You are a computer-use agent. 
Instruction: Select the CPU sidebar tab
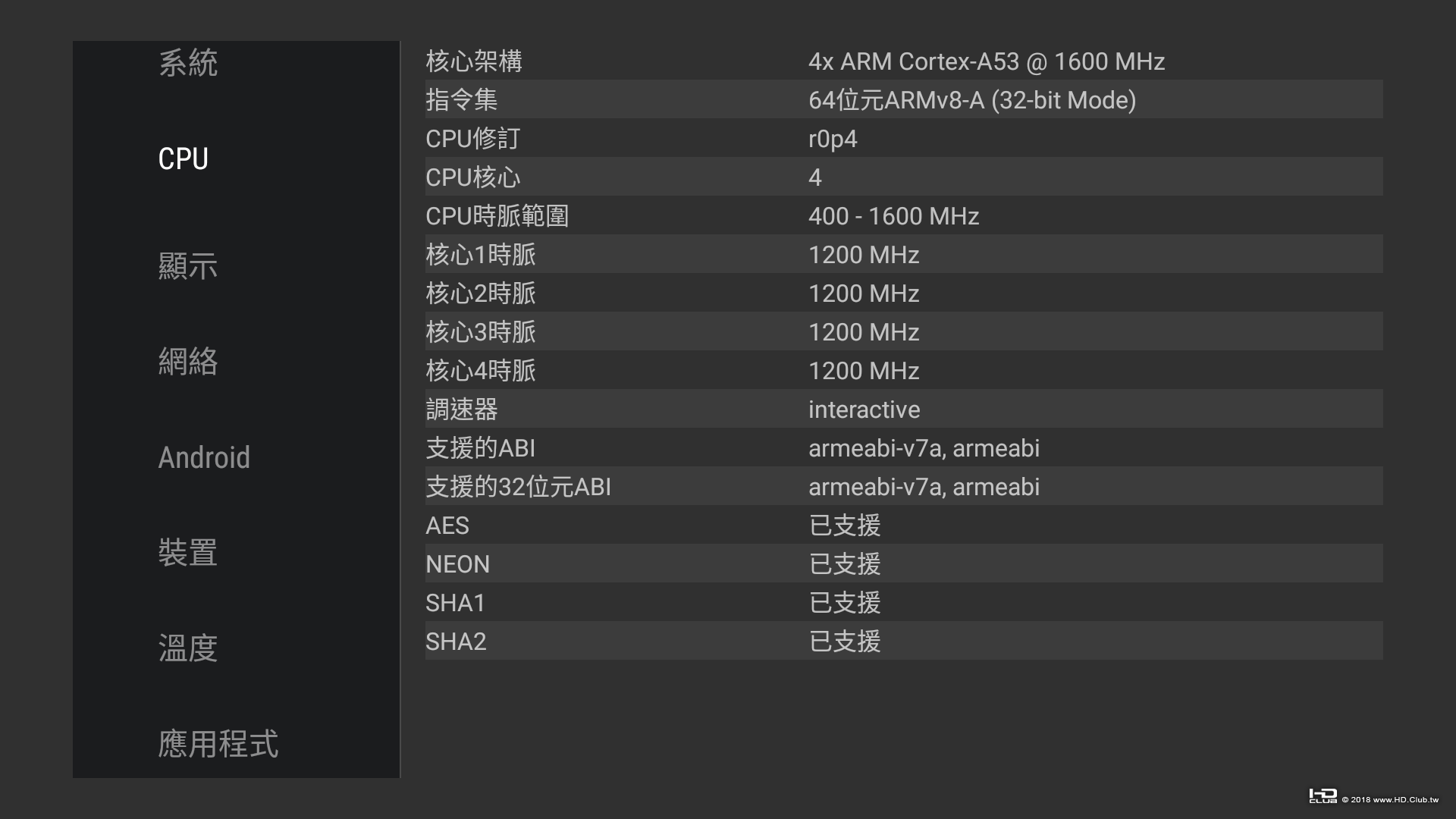(x=184, y=158)
